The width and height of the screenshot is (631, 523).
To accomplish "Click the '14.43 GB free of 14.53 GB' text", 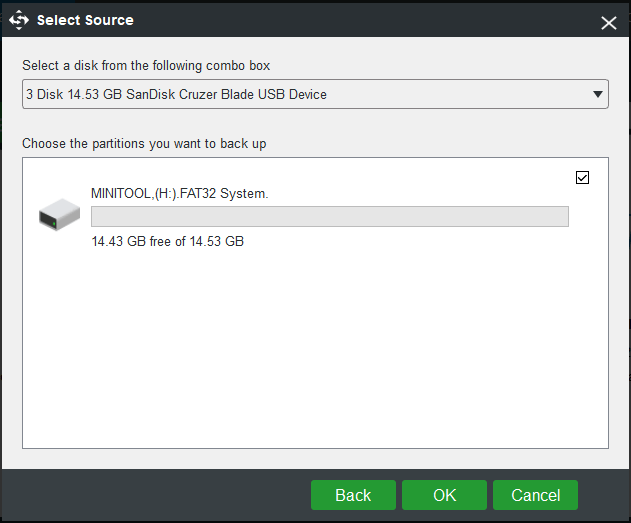I will [167, 241].
